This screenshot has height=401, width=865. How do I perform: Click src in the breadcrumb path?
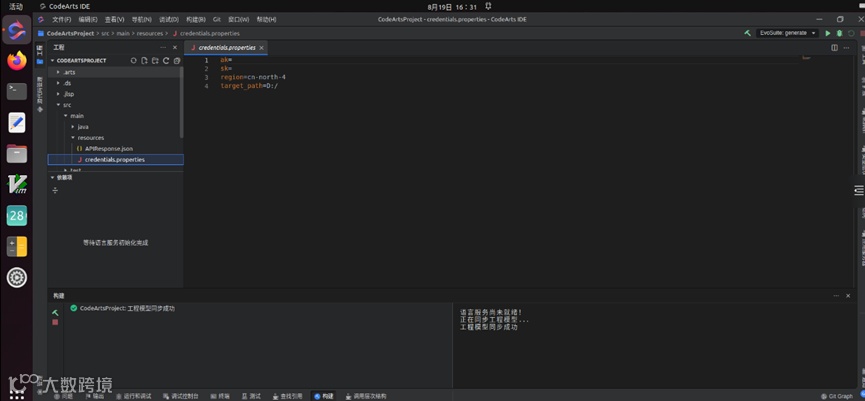point(105,34)
